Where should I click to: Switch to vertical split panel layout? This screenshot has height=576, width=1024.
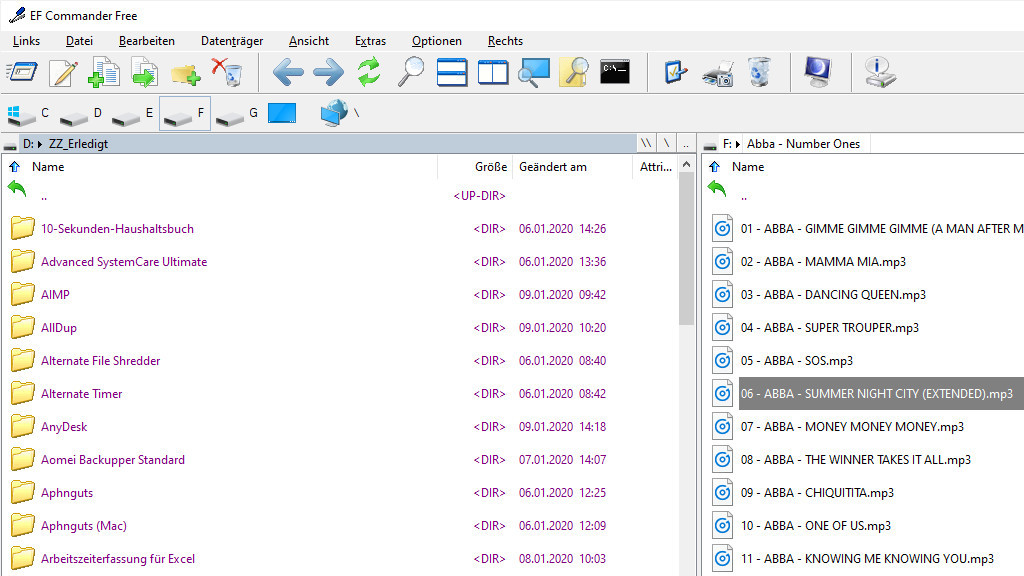click(x=493, y=72)
